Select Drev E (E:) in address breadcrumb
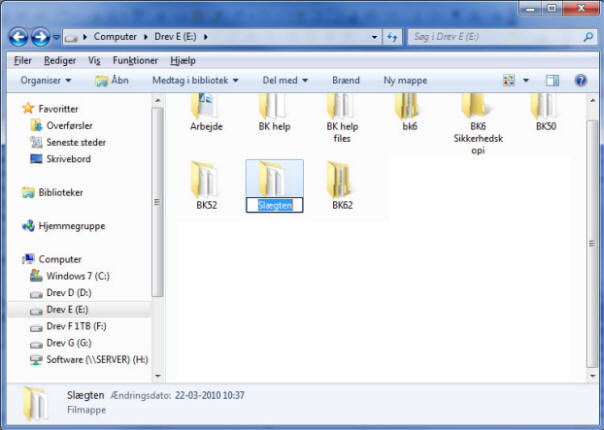The width and height of the screenshot is (604, 430). (x=175, y=37)
